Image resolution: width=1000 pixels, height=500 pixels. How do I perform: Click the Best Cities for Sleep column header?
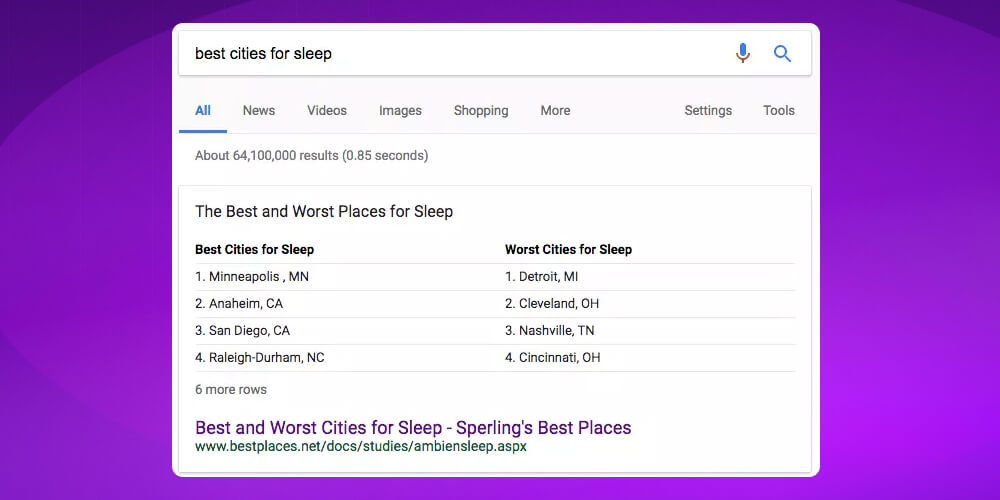(x=254, y=249)
